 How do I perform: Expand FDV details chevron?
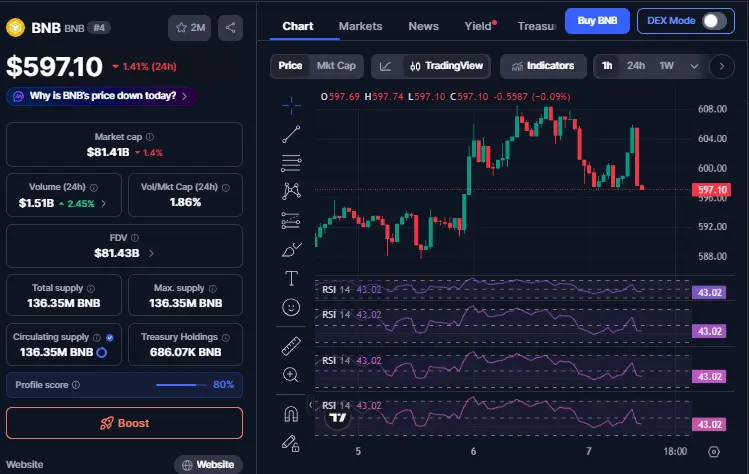pyautogui.click(x=151, y=253)
